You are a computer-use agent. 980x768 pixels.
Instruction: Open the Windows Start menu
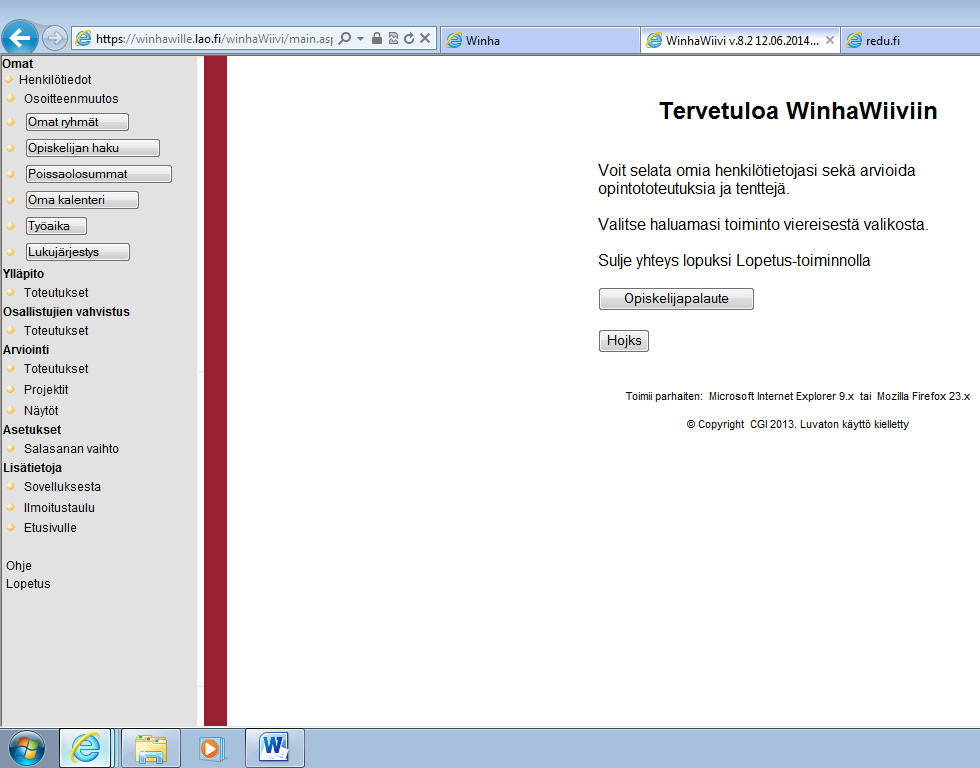click(27, 748)
